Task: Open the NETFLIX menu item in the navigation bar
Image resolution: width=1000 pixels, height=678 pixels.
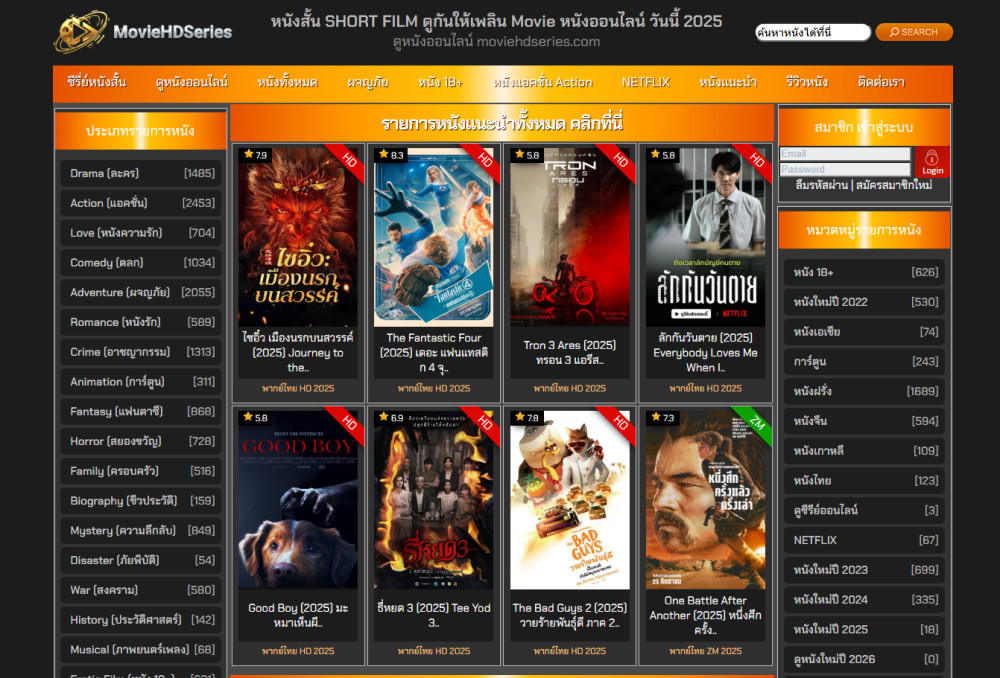Action: [x=645, y=82]
